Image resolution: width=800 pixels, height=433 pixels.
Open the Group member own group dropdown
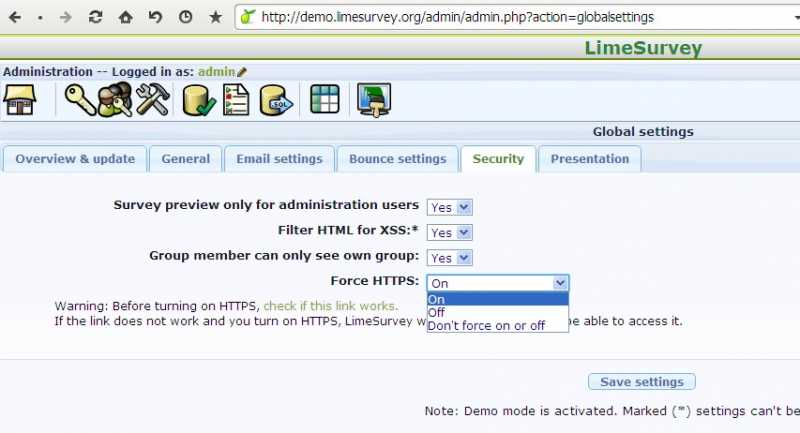449,258
